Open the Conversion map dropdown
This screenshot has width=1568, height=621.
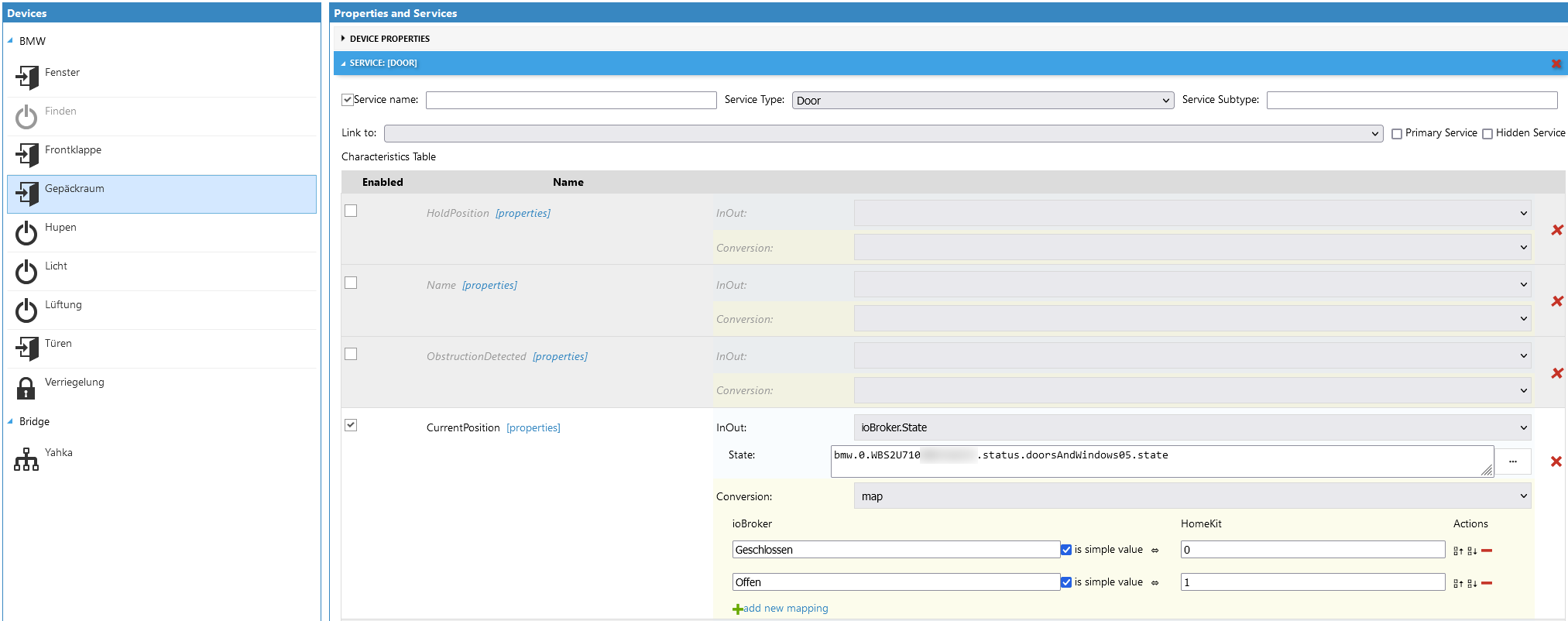tap(1192, 496)
